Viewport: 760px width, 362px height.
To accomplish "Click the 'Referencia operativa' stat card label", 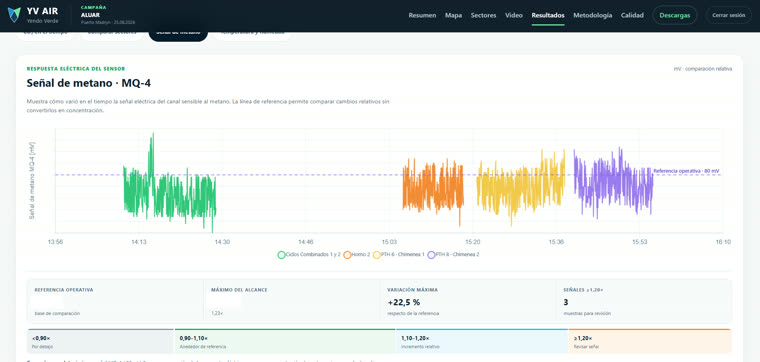I will click(64, 290).
